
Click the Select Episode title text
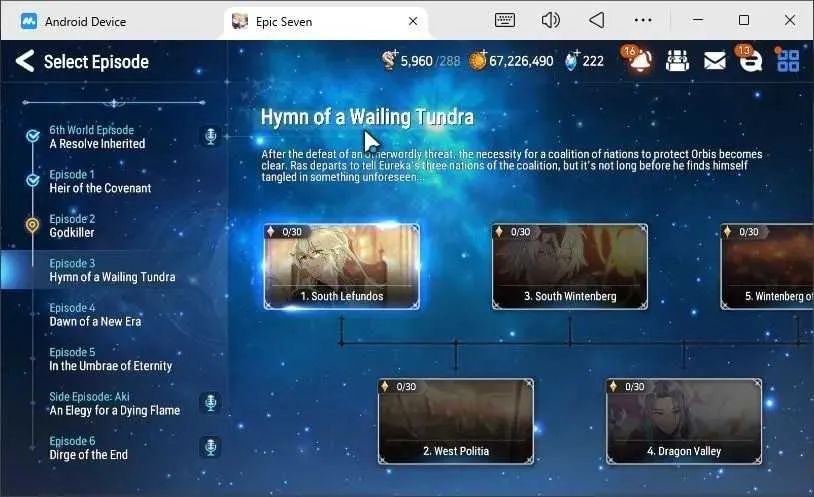(96, 62)
